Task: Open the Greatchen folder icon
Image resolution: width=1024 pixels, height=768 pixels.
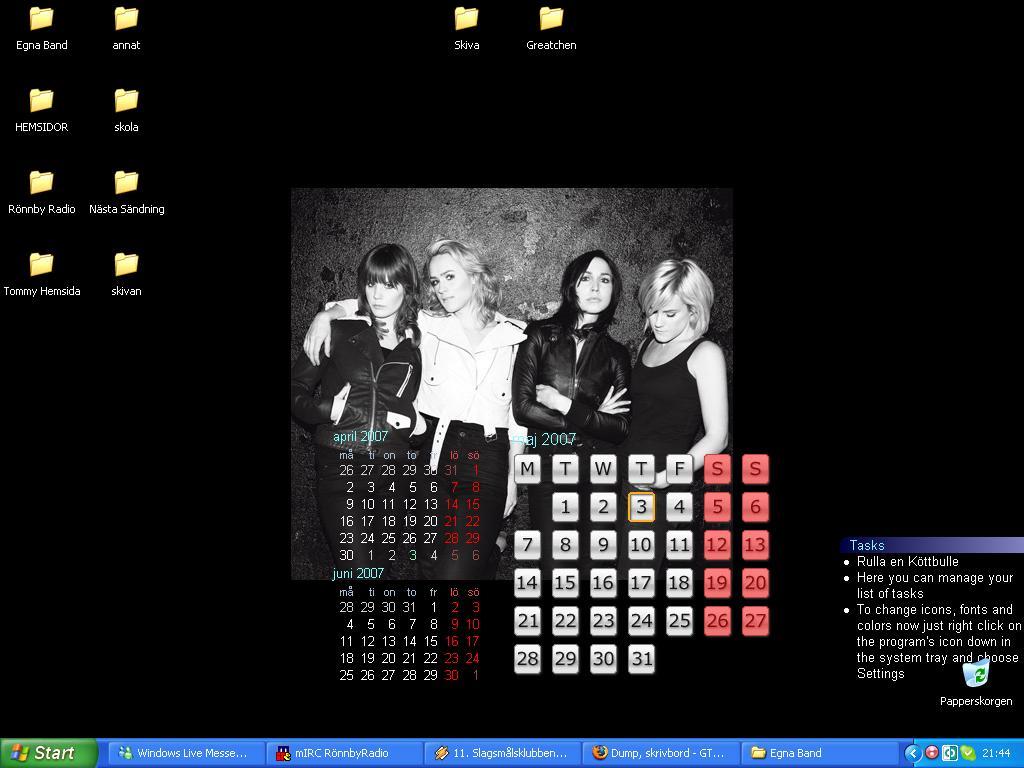Action: click(x=551, y=19)
